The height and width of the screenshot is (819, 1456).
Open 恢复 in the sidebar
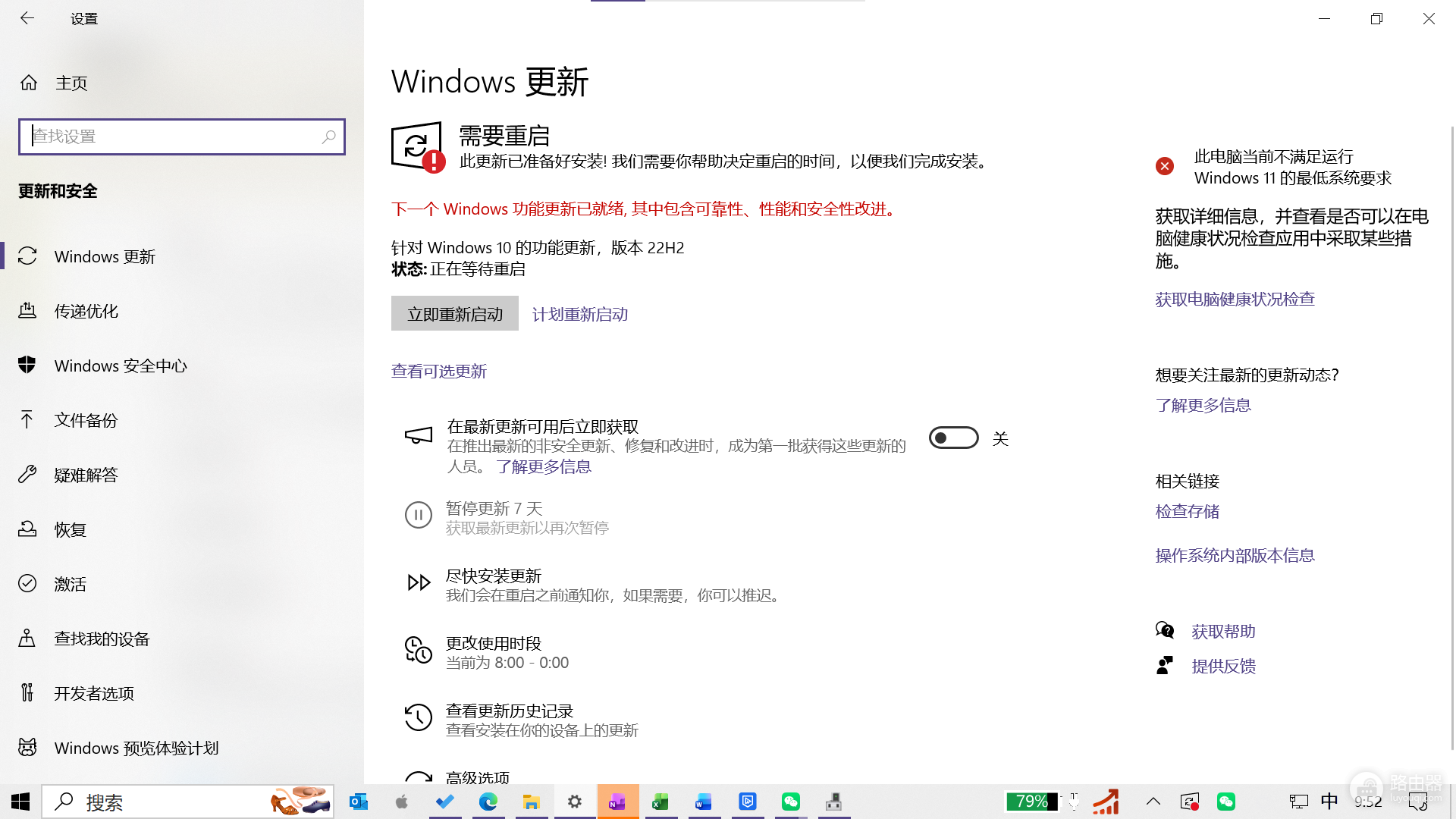pos(182,529)
